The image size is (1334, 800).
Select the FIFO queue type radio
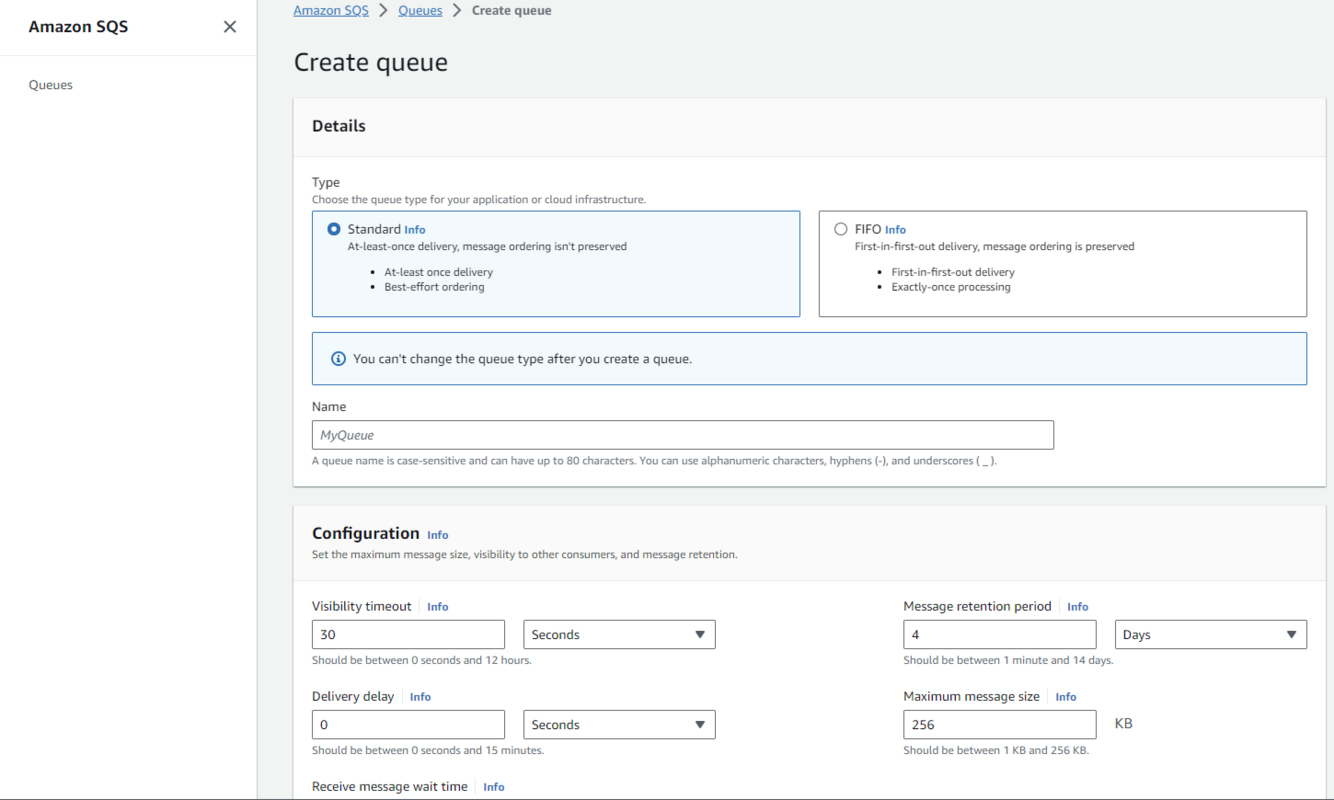(x=841, y=229)
